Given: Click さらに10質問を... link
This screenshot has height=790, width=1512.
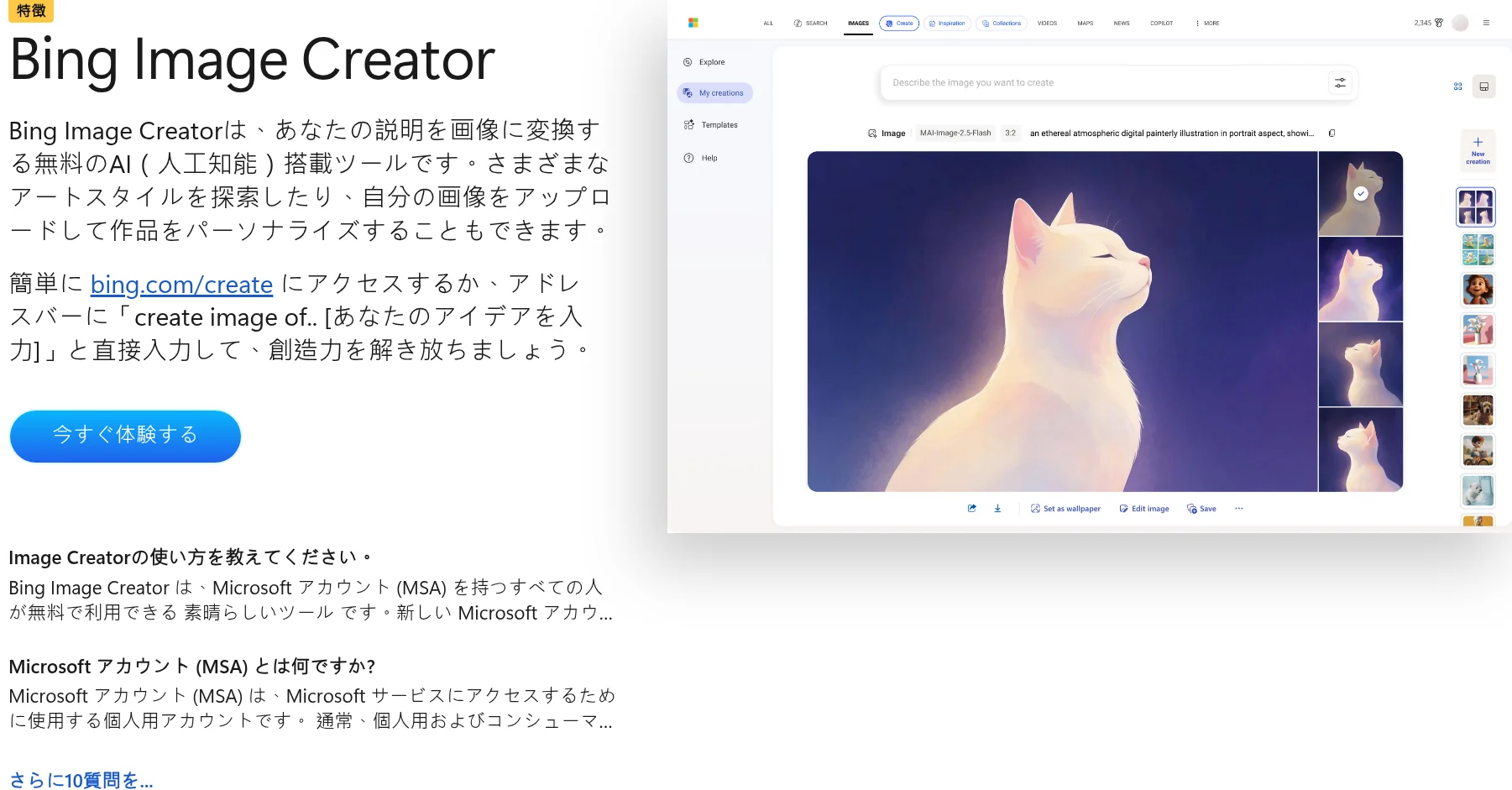Looking at the screenshot, I should 81,780.
